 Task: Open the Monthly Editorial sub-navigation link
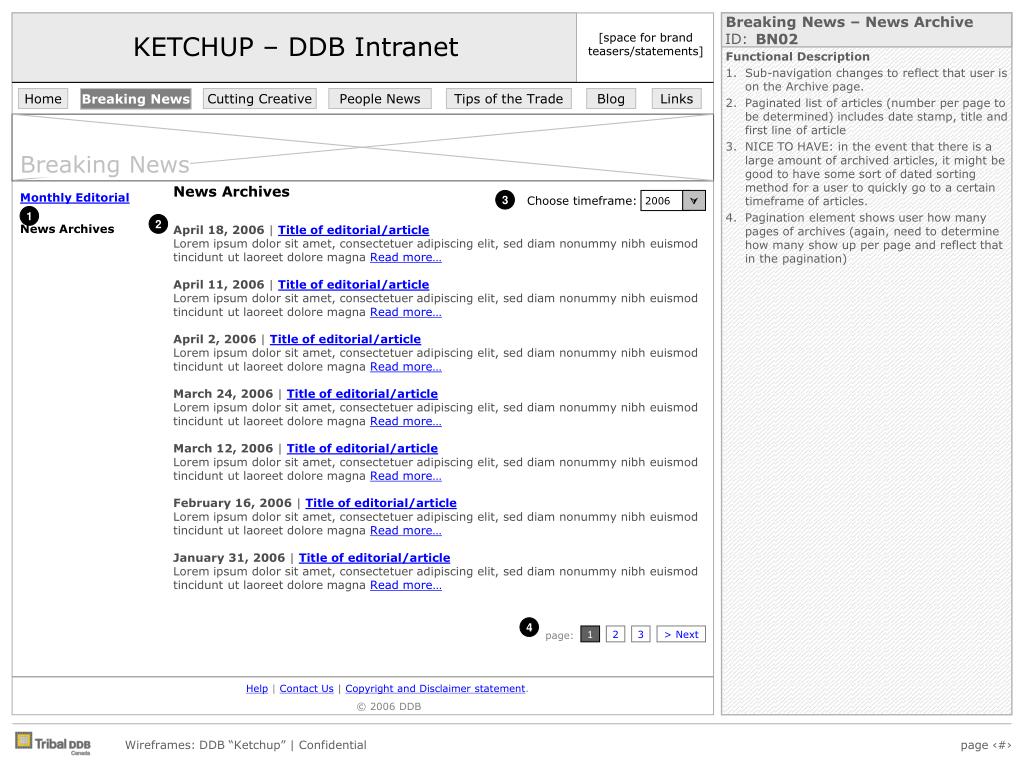coord(74,197)
